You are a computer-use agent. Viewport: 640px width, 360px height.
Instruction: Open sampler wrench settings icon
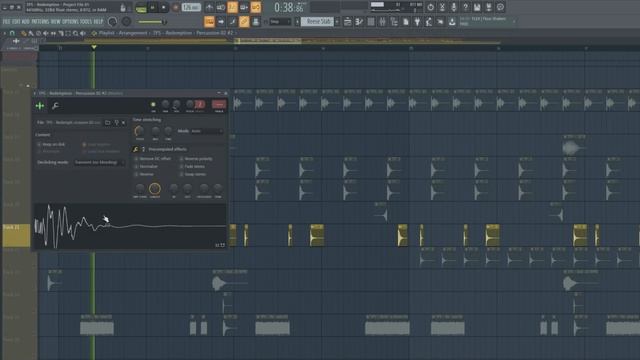tap(55, 106)
